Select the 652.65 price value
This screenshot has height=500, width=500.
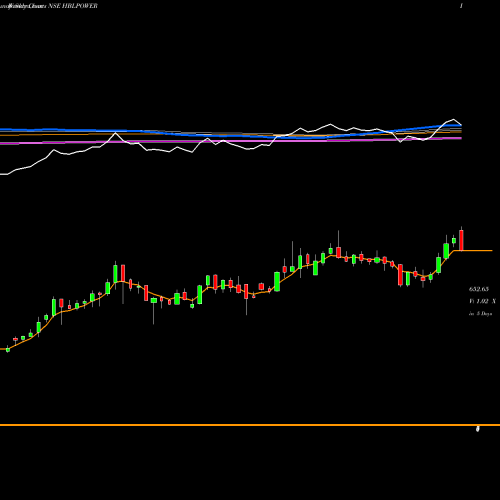479,289
